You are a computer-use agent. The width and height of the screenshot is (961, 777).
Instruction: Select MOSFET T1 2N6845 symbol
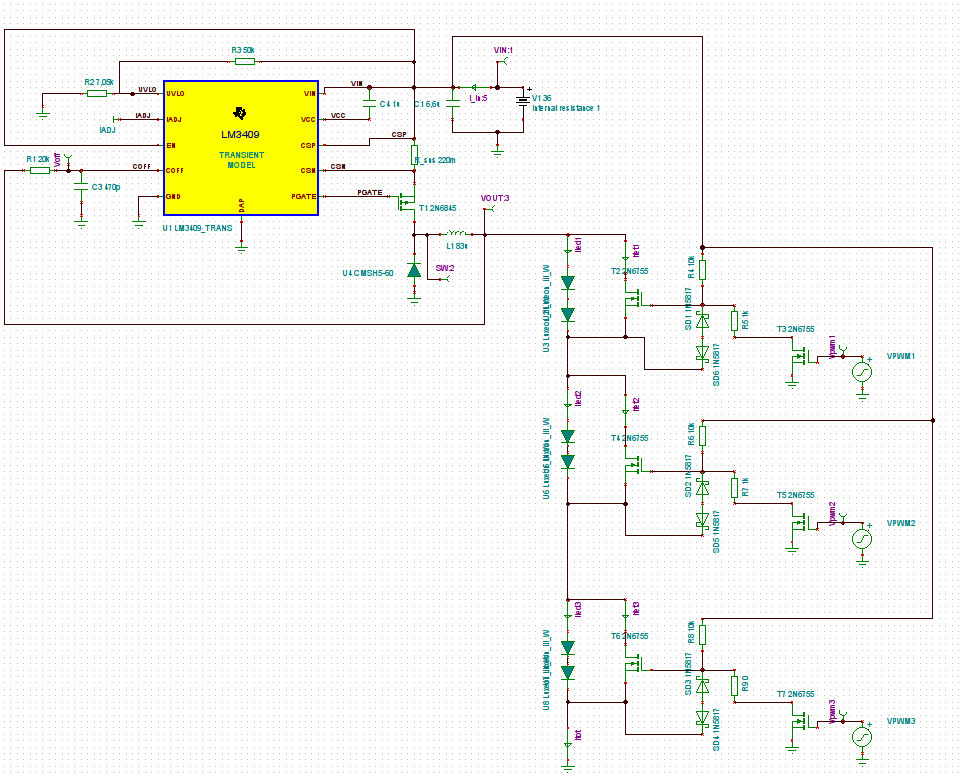[x=407, y=203]
